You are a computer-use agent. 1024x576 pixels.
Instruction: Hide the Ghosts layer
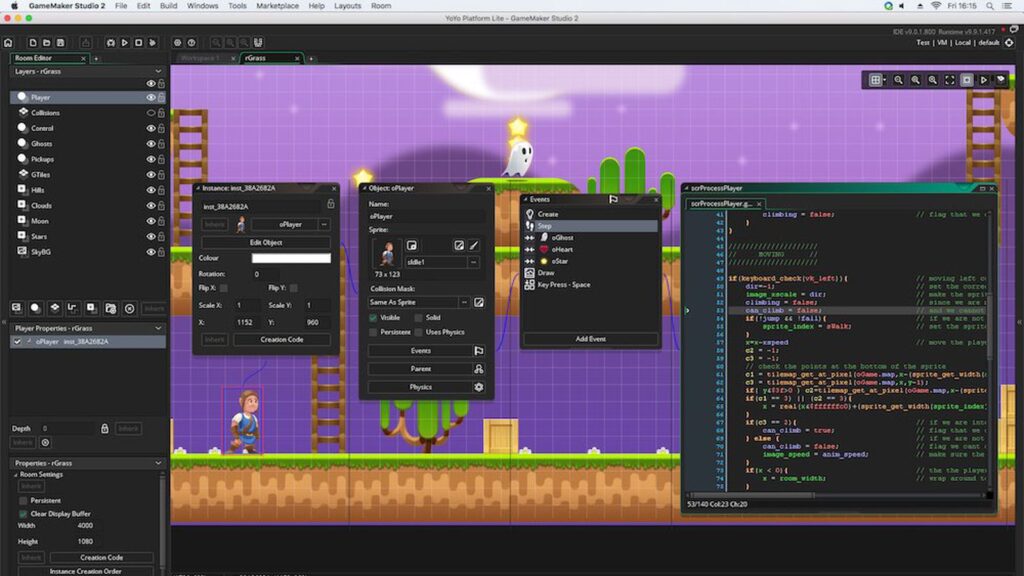(150, 144)
